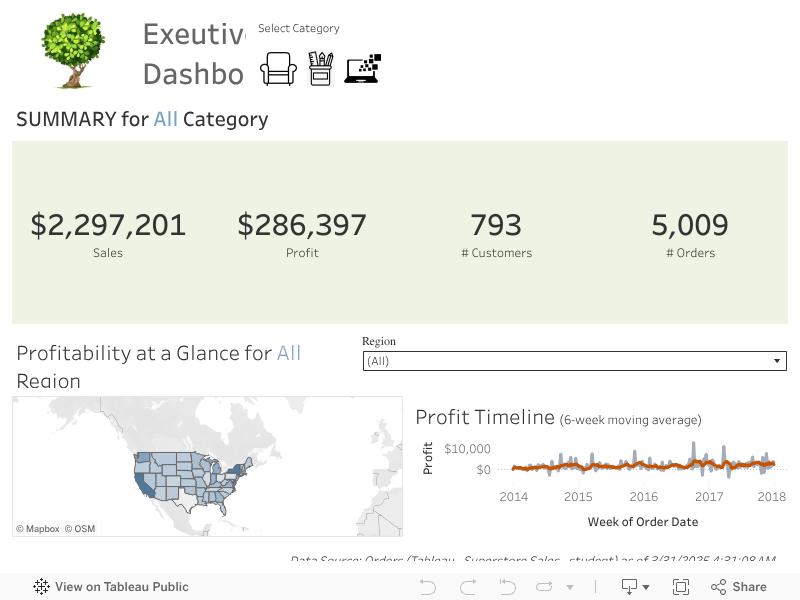Click the Undo arrow in the bottom toolbar
The width and height of the screenshot is (800, 600).
(428, 586)
